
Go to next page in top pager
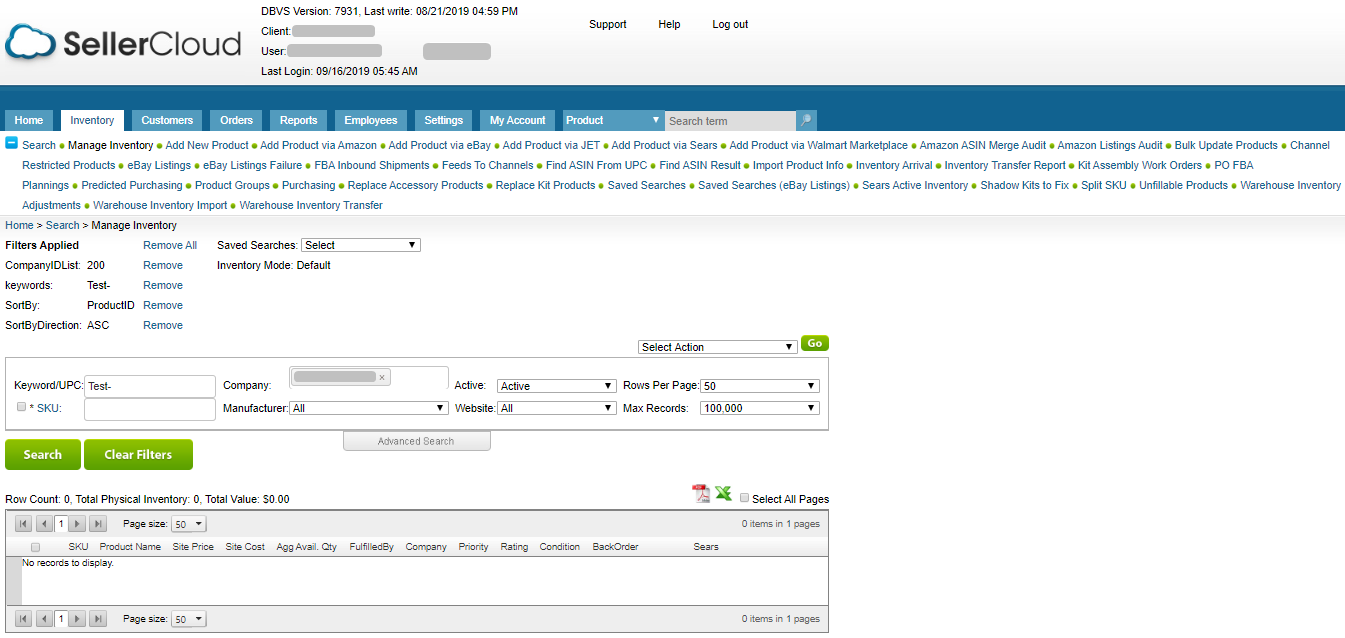point(78,523)
